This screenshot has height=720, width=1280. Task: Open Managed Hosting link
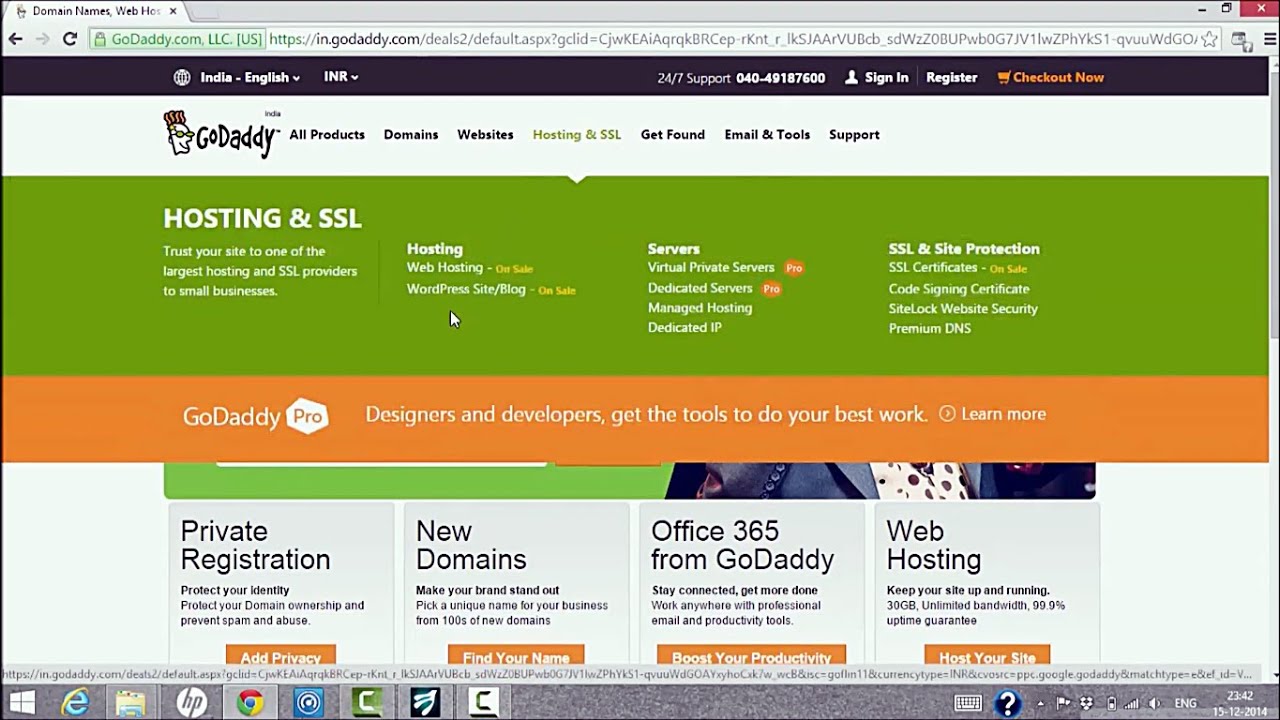(700, 308)
